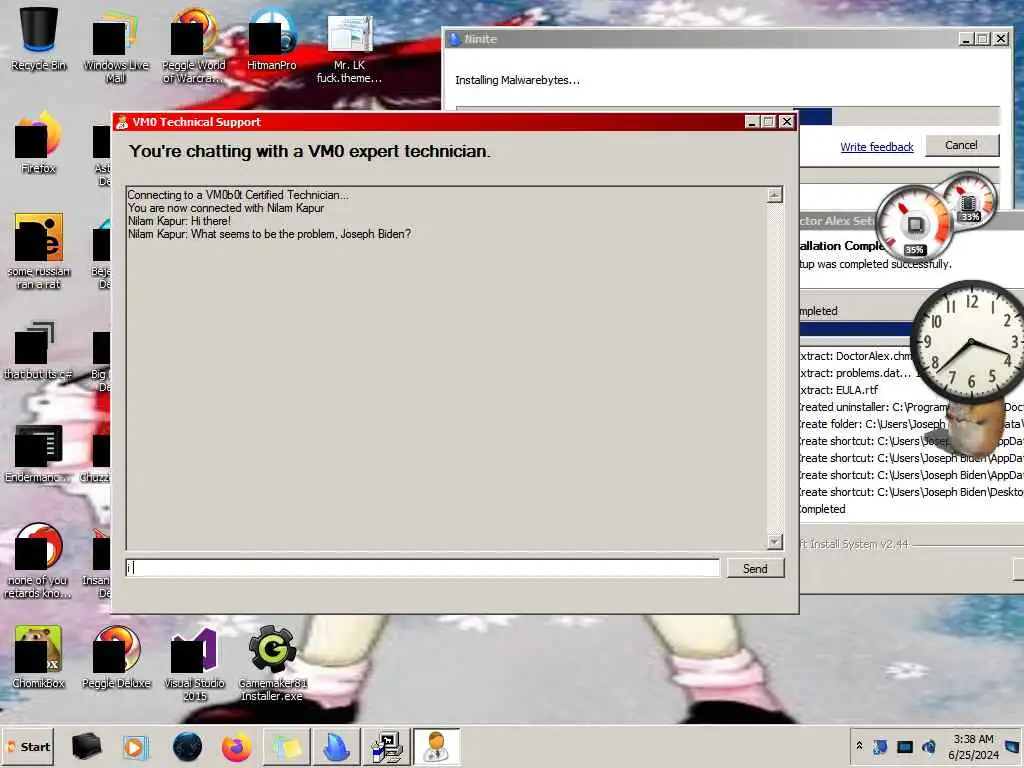Viewport: 1024px width, 768px height.
Task: Click 'You are now connected with Nilam Kapur'
Action: [x=226, y=208]
